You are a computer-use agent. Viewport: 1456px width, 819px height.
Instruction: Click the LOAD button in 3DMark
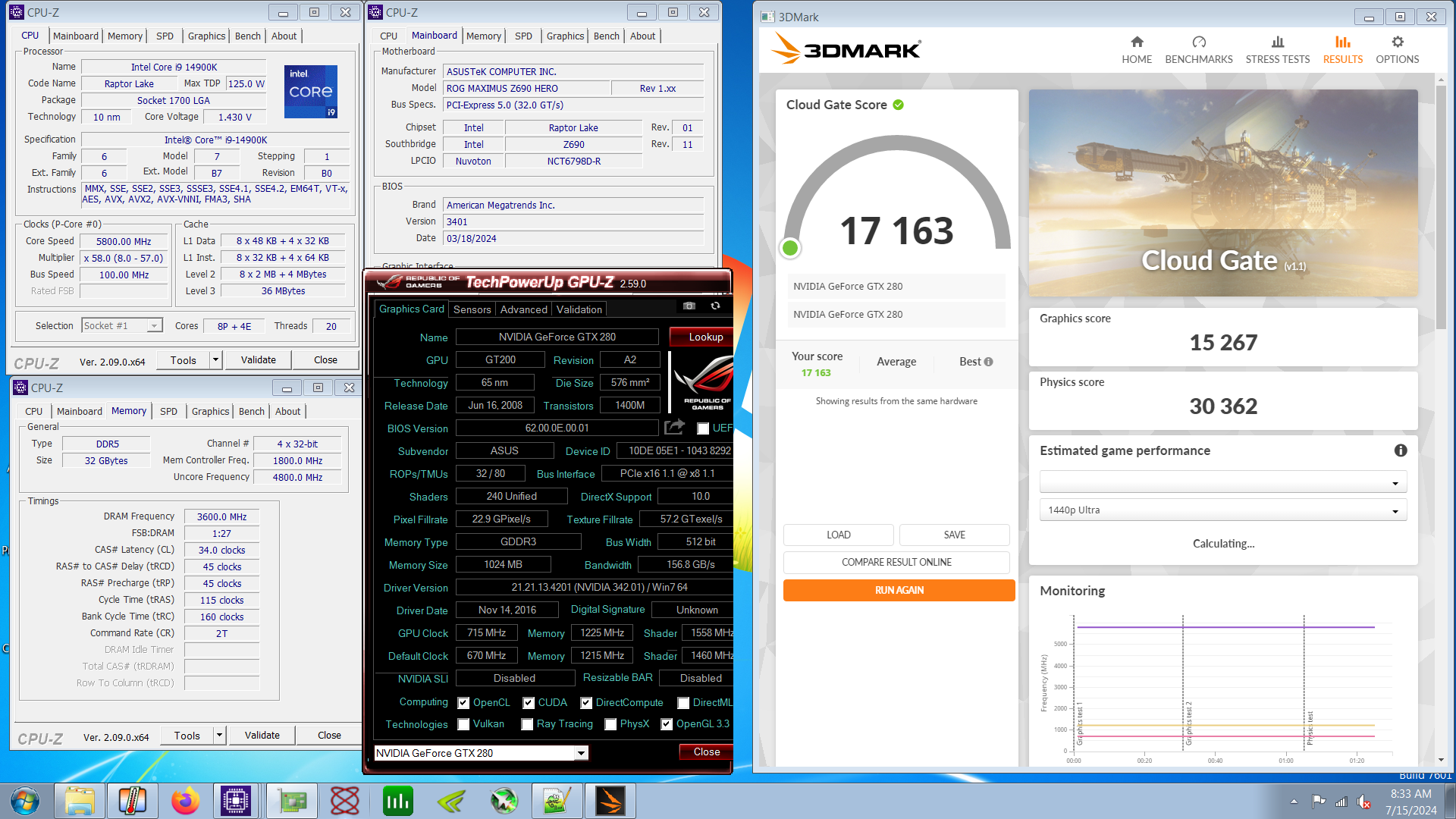pyautogui.click(x=838, y=535)
